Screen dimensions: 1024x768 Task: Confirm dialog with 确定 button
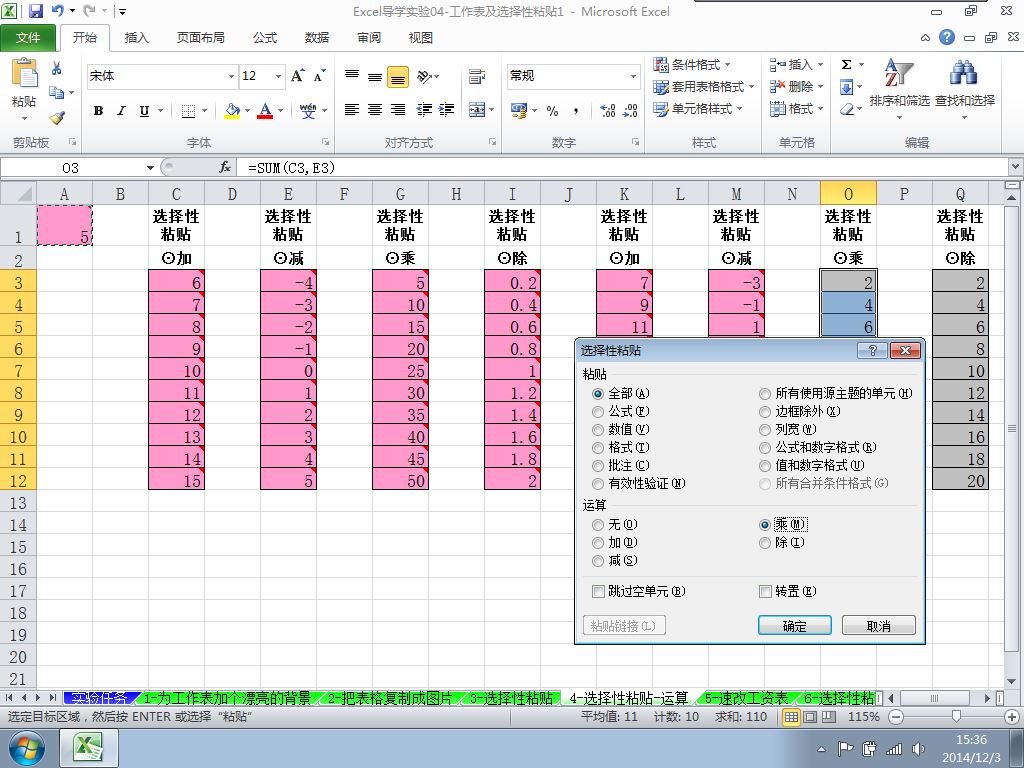coord(795,626)
